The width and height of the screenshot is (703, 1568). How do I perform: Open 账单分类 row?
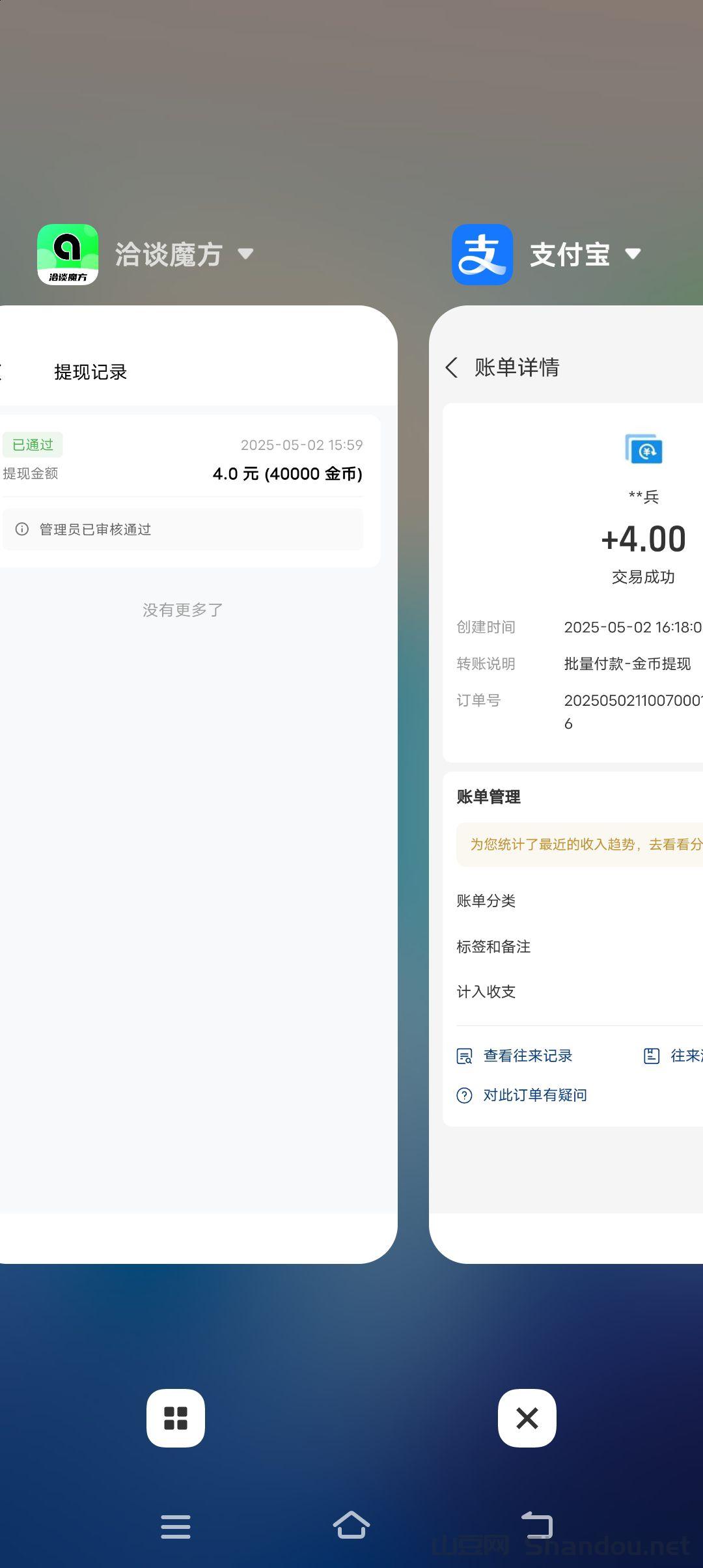486,901
